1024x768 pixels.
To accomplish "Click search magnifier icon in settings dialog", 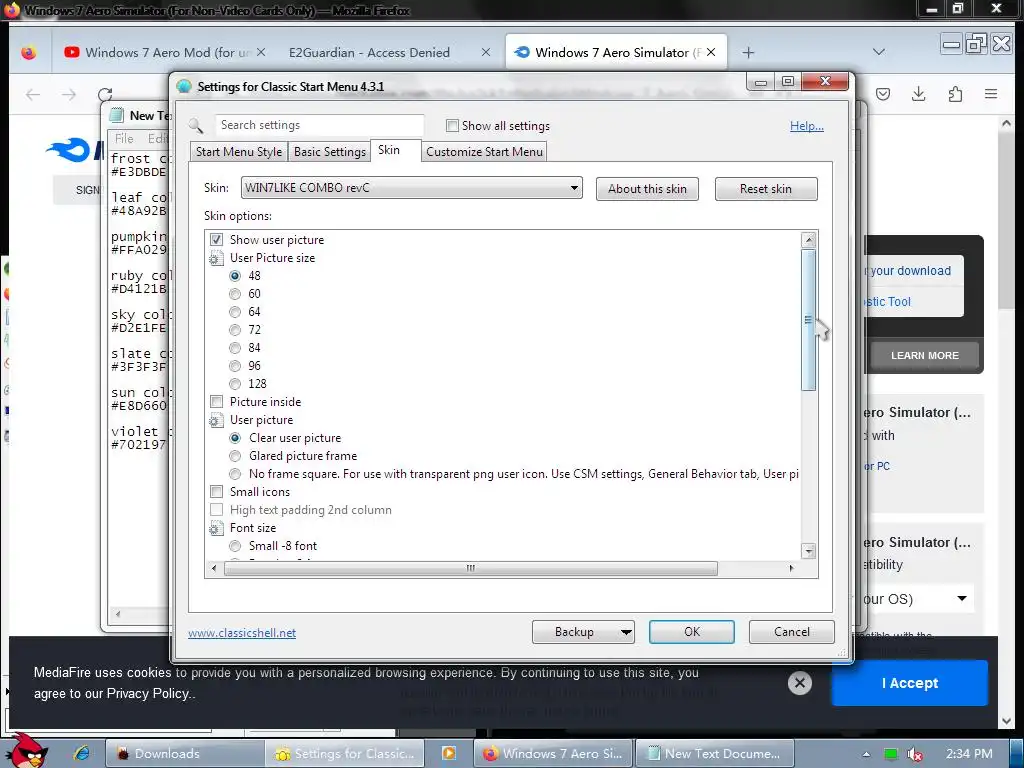I will [196, 125].
